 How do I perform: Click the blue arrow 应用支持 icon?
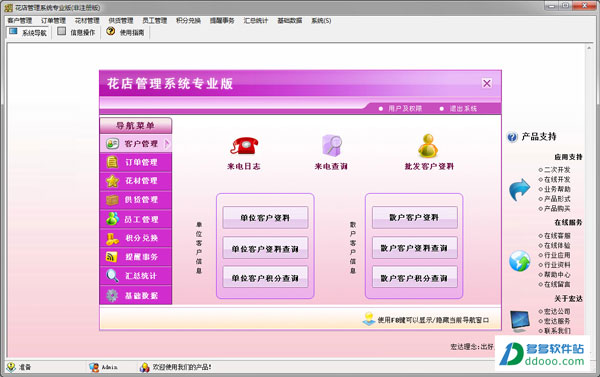coord(519,189)
